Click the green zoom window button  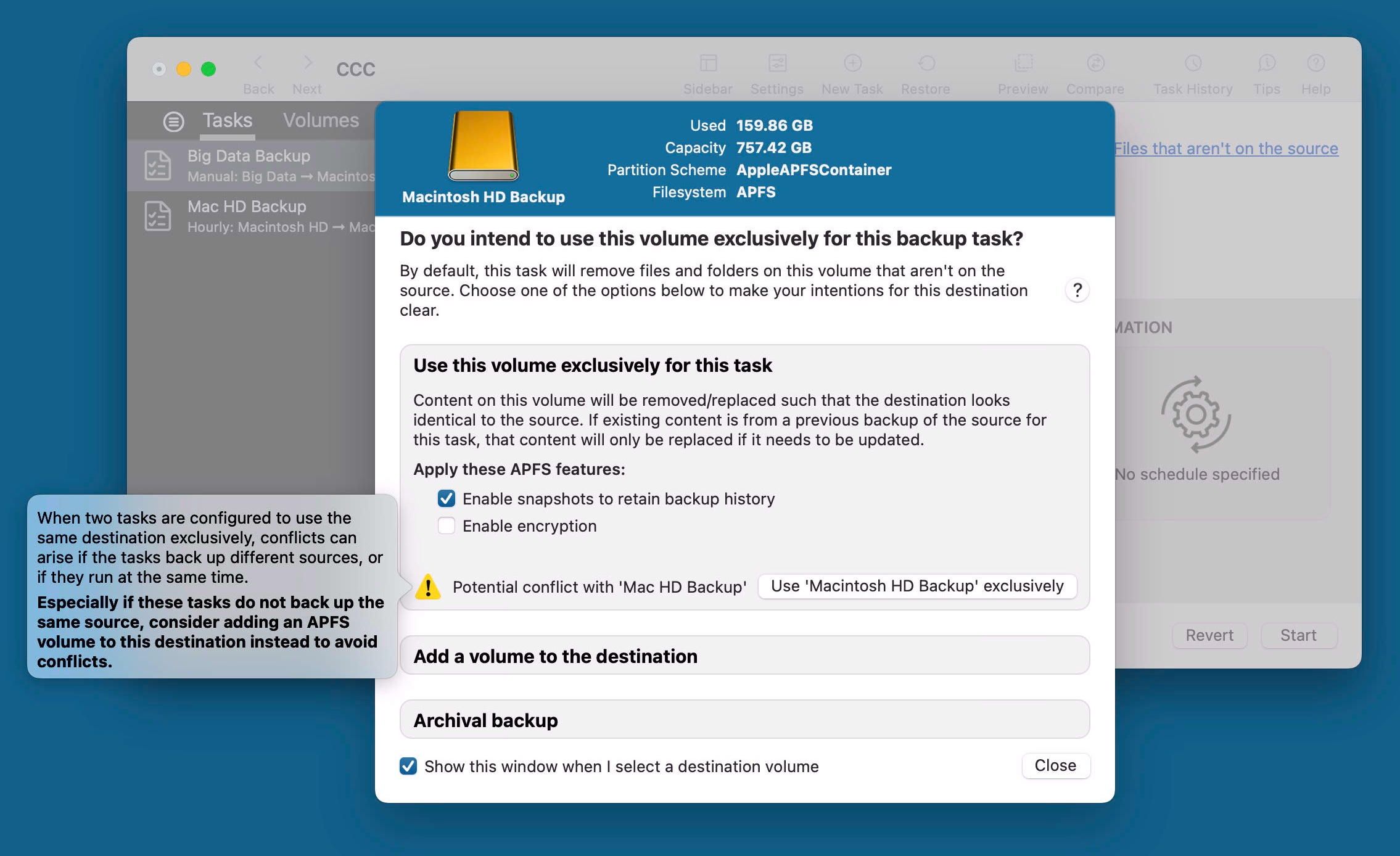pos(208,68)
